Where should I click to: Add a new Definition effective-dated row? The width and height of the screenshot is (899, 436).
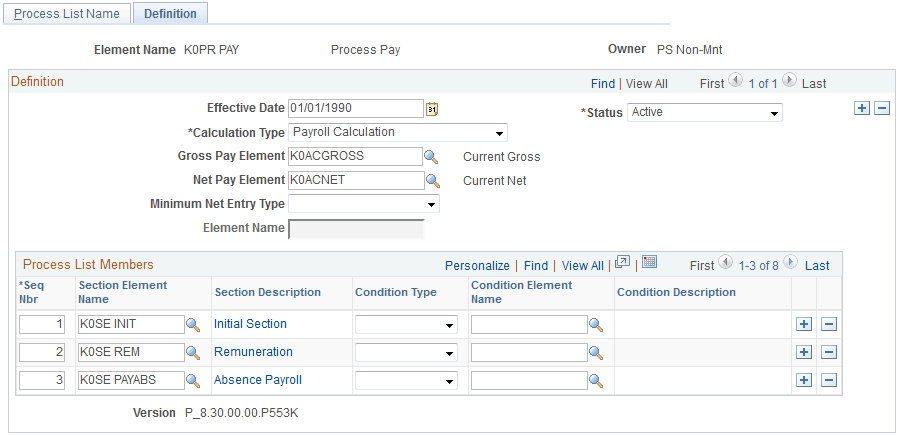862,108
